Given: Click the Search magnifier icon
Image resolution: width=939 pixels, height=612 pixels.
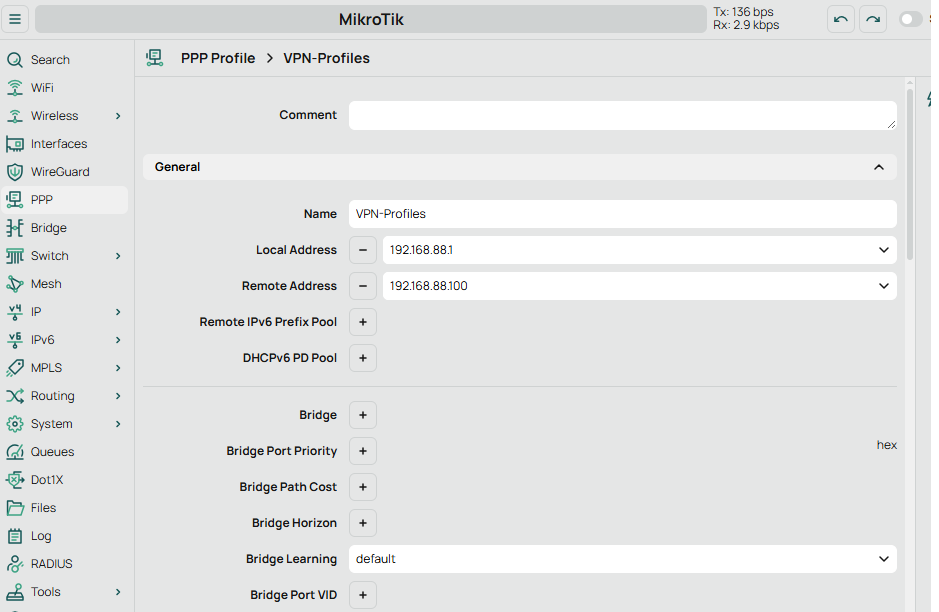Looking at the screenshot, I should 14,60.
